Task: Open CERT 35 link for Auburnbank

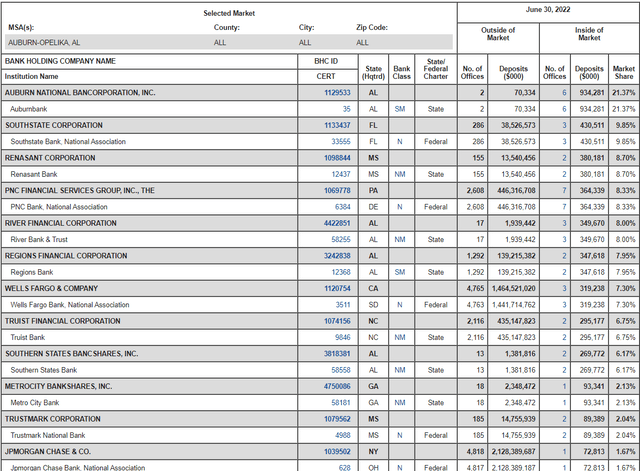Action: (346, 109)
